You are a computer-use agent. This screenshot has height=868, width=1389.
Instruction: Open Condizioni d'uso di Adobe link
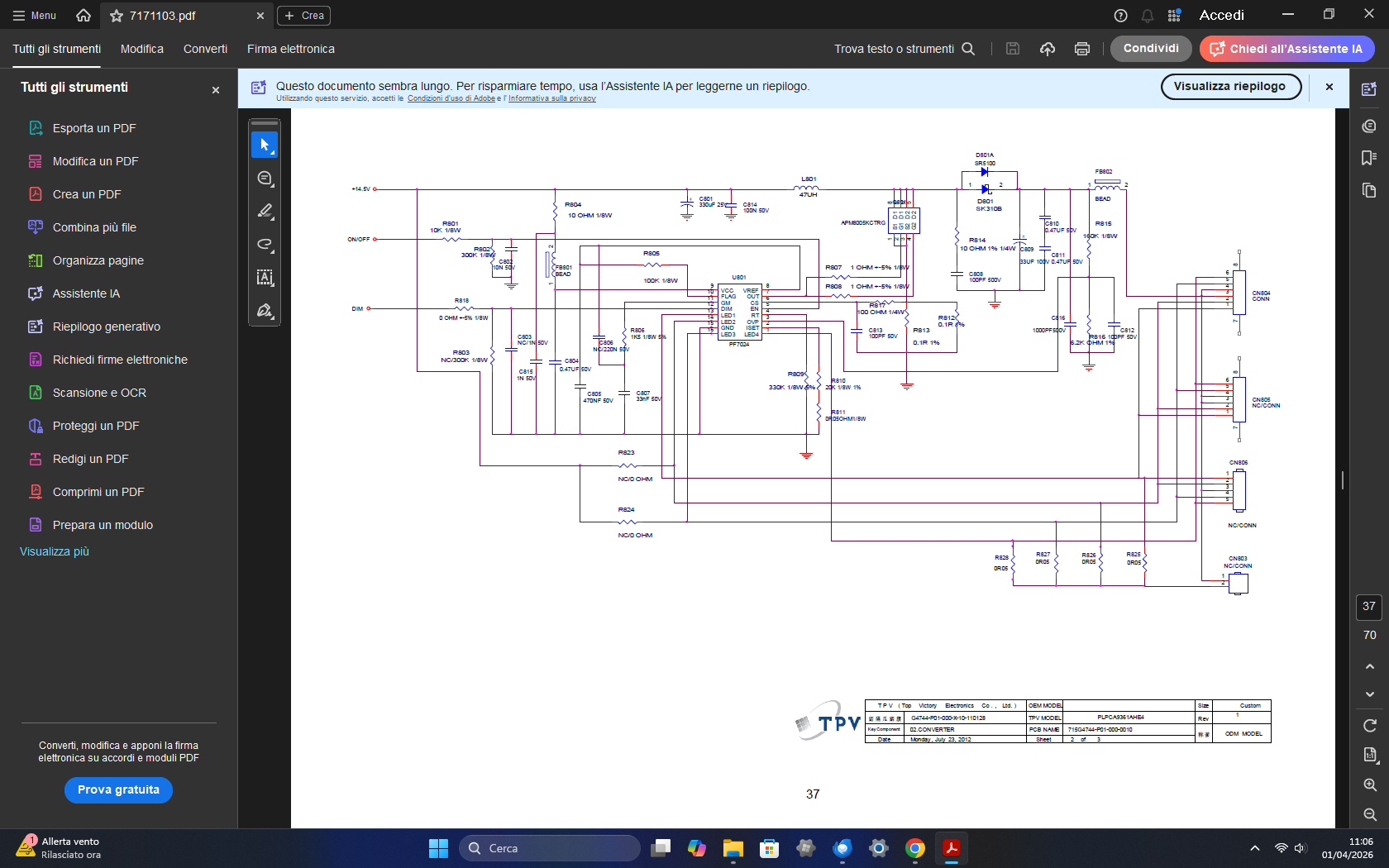[x=451, y=98]
